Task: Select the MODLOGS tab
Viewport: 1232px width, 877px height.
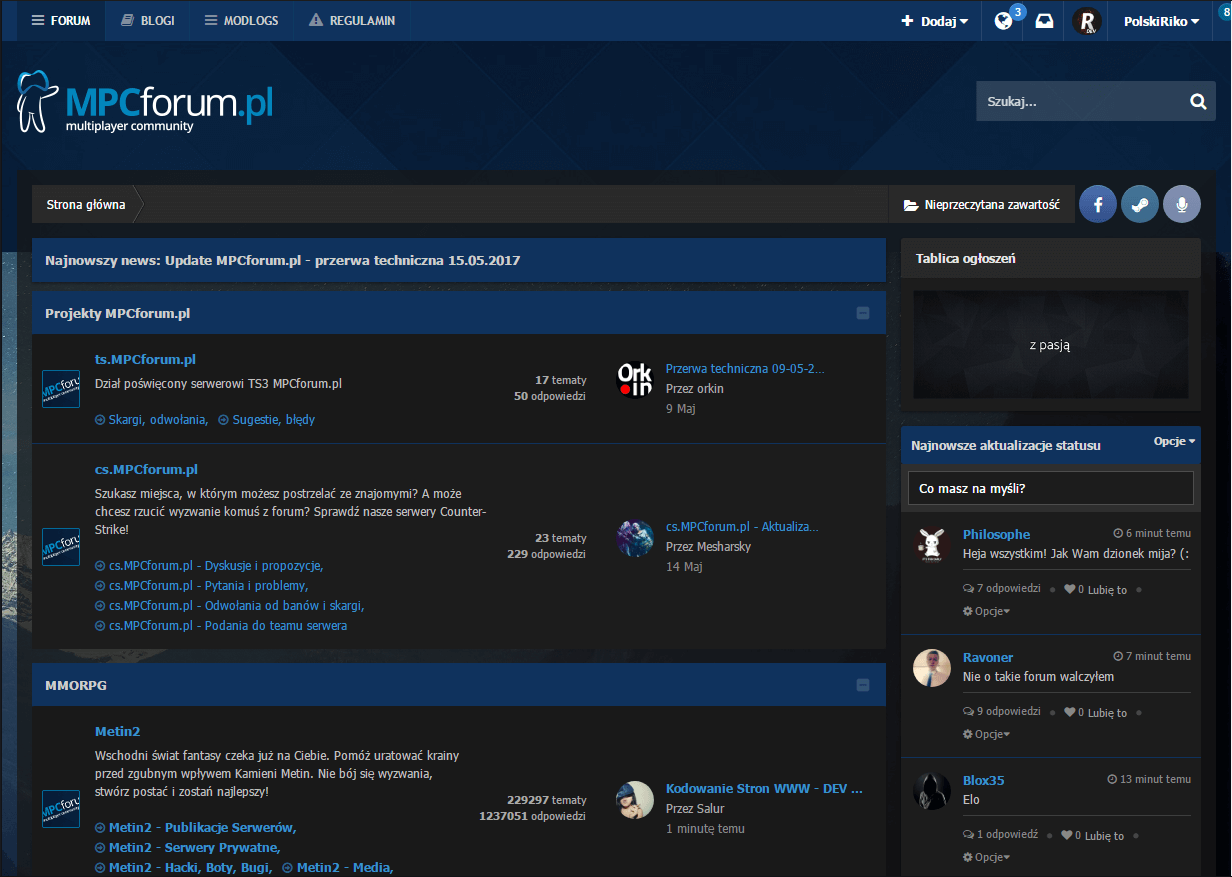Action: pyautogui.click(x=241, y=20)
